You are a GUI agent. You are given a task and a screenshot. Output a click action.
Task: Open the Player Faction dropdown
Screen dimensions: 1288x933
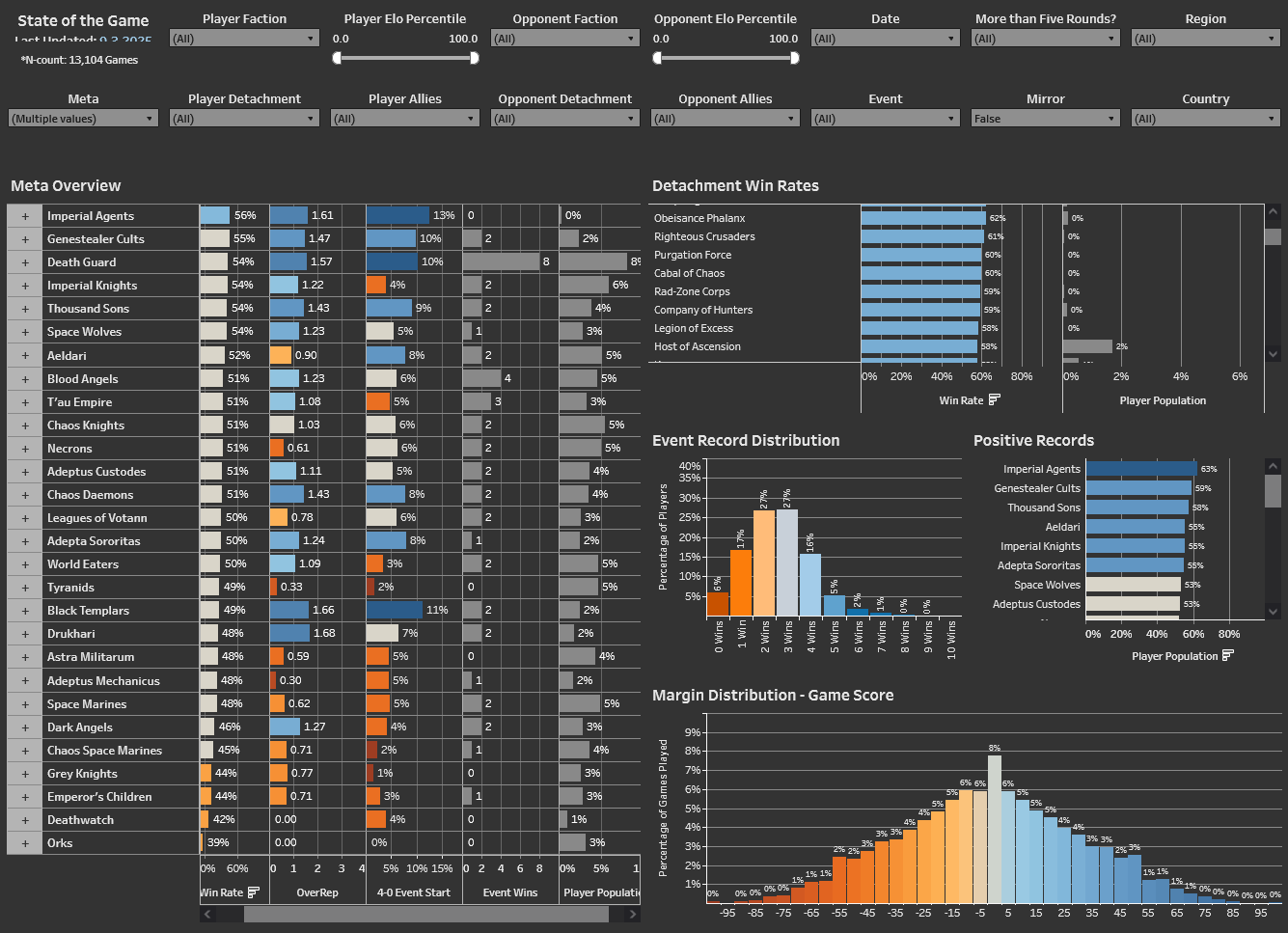(x=244, y=39)
